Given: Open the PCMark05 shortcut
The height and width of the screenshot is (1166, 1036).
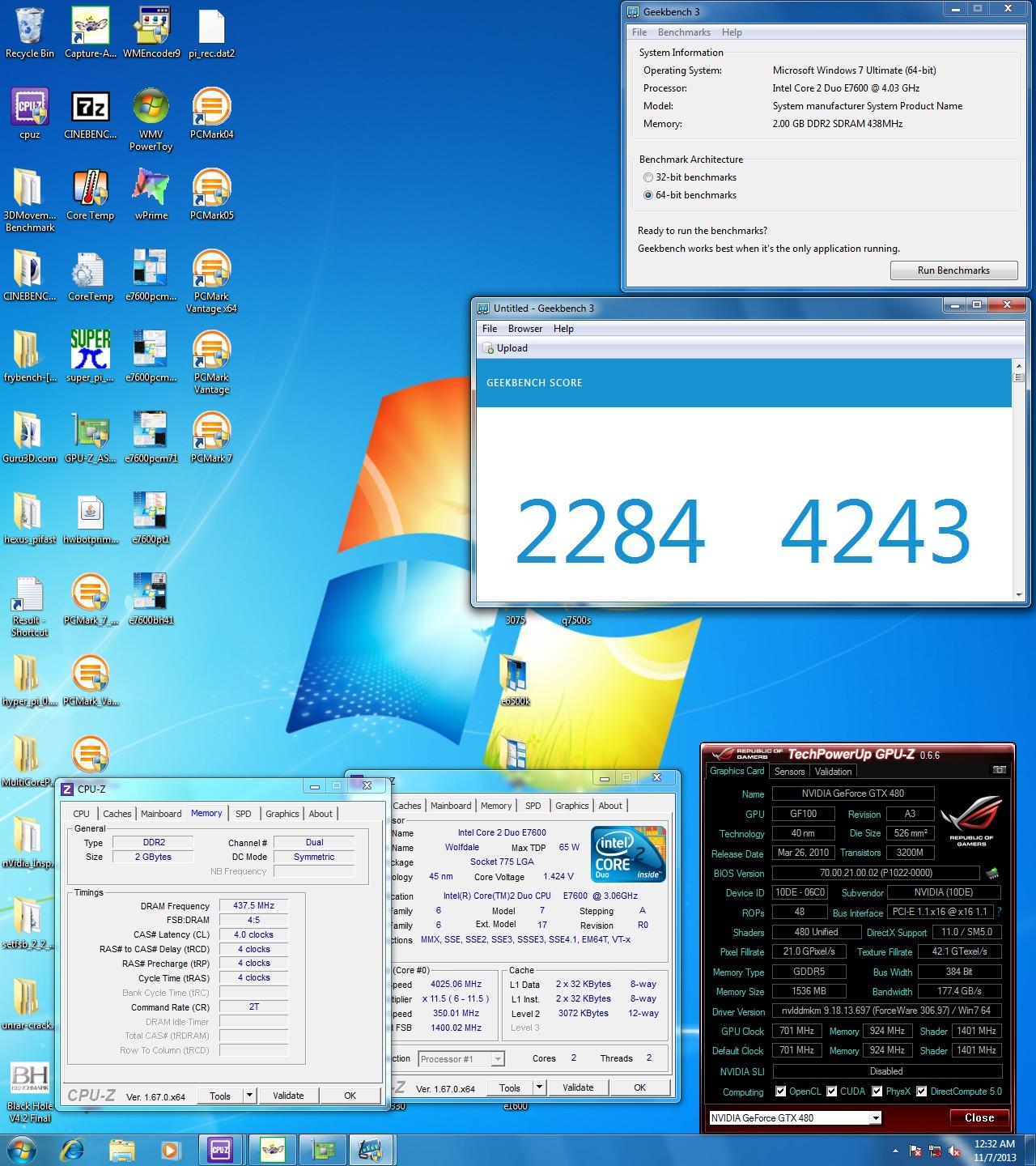Looking at the screenshot, I should click(211, 194).
